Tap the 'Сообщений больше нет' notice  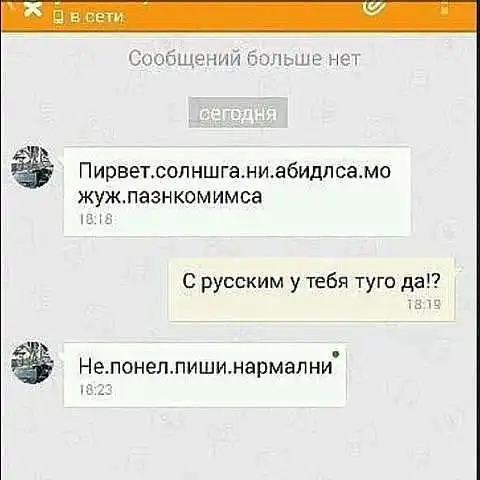[244, 59]
